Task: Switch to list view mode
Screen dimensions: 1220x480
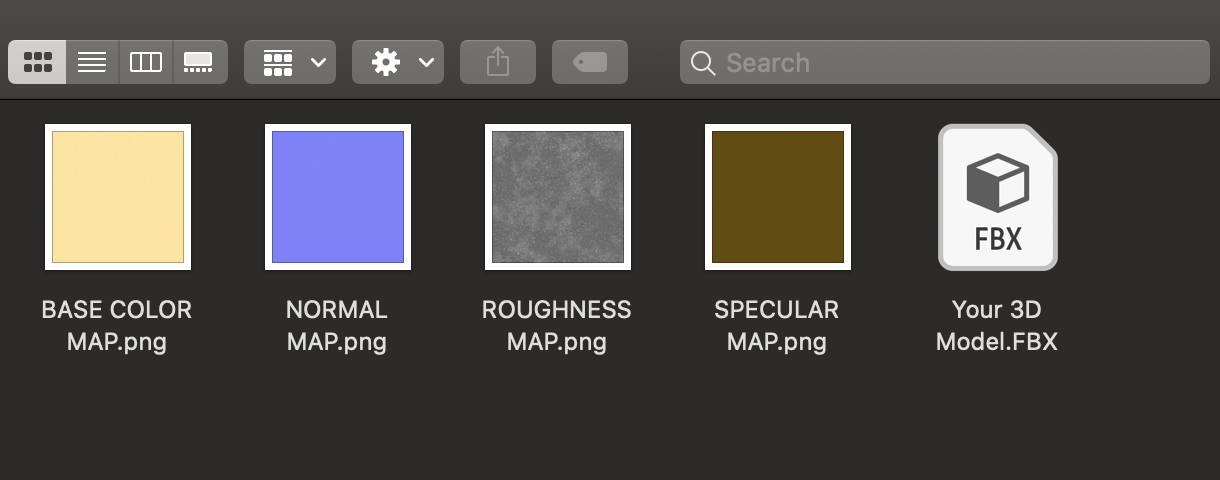Action: click(92, 62)
